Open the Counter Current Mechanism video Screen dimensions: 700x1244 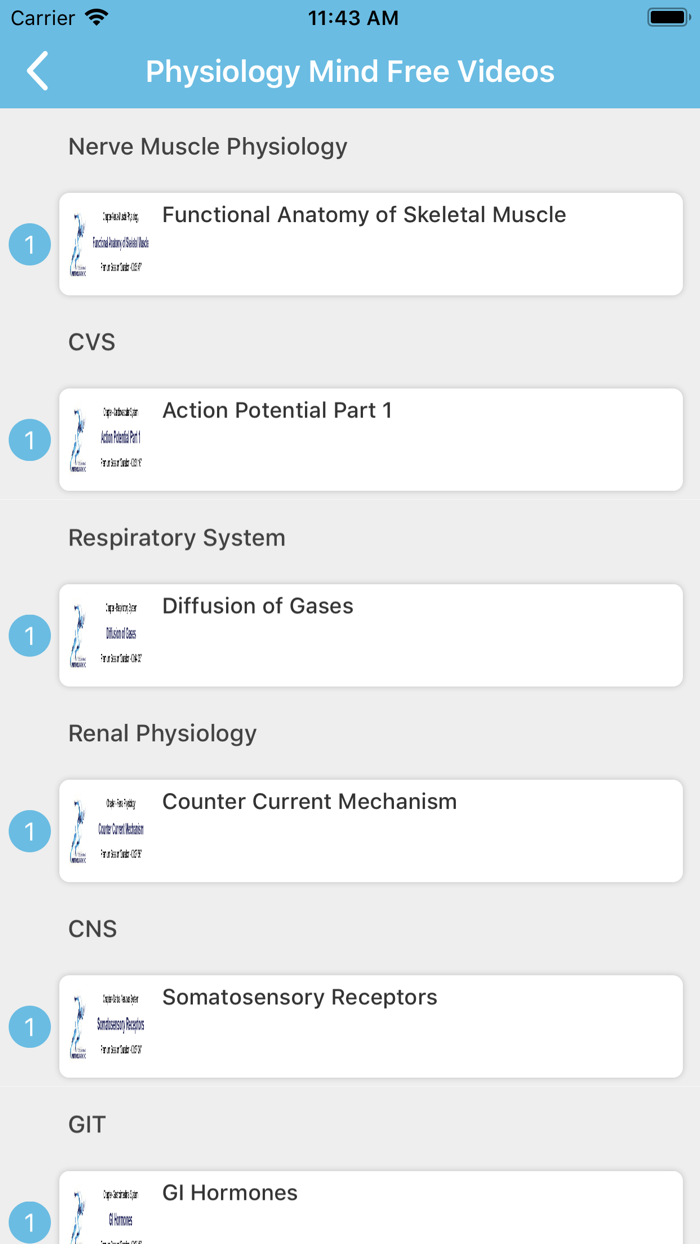[x=370, y=831]
